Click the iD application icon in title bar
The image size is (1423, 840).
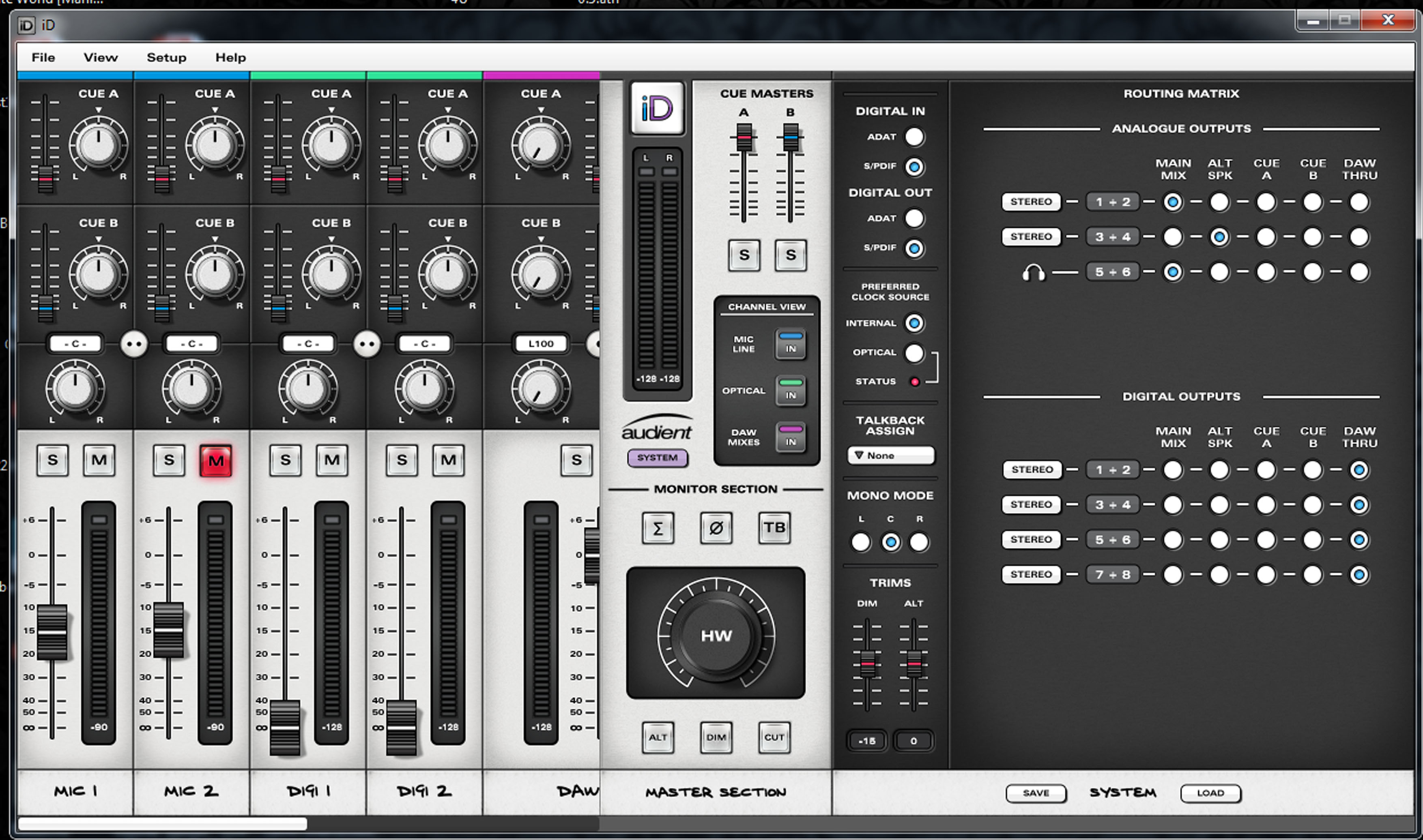(26, 26)
